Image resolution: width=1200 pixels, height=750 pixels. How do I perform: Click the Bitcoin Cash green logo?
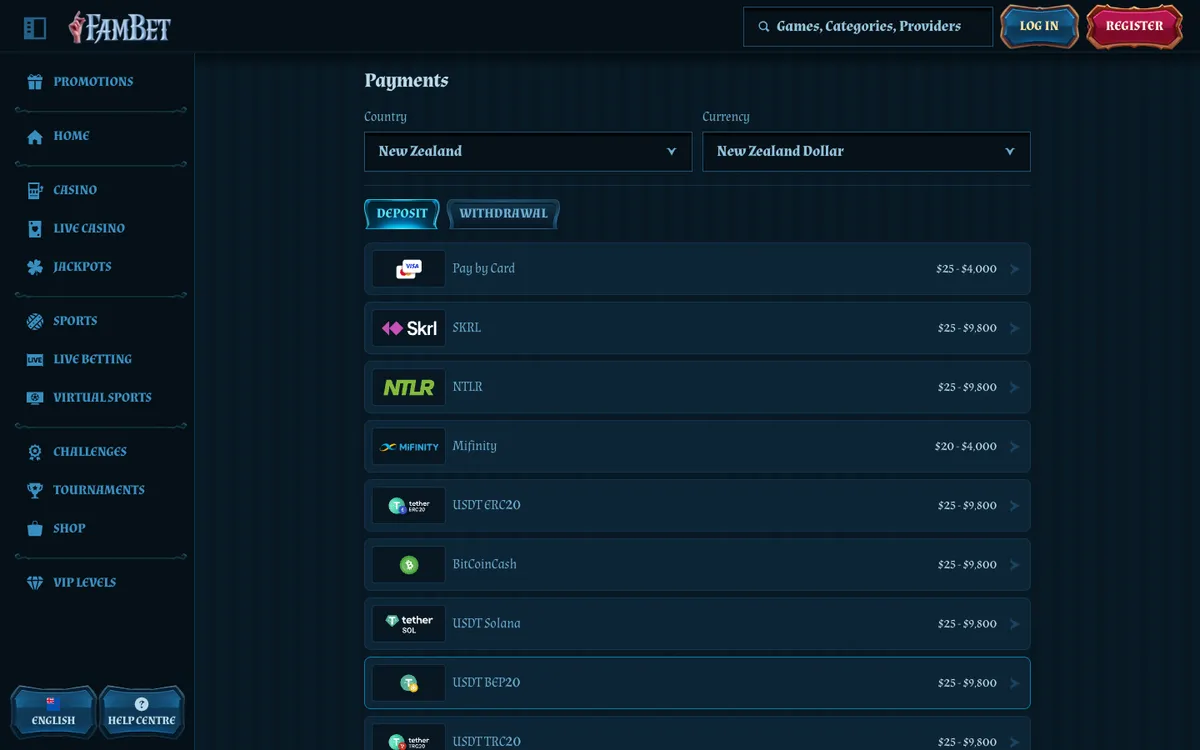tap(409, 565)
